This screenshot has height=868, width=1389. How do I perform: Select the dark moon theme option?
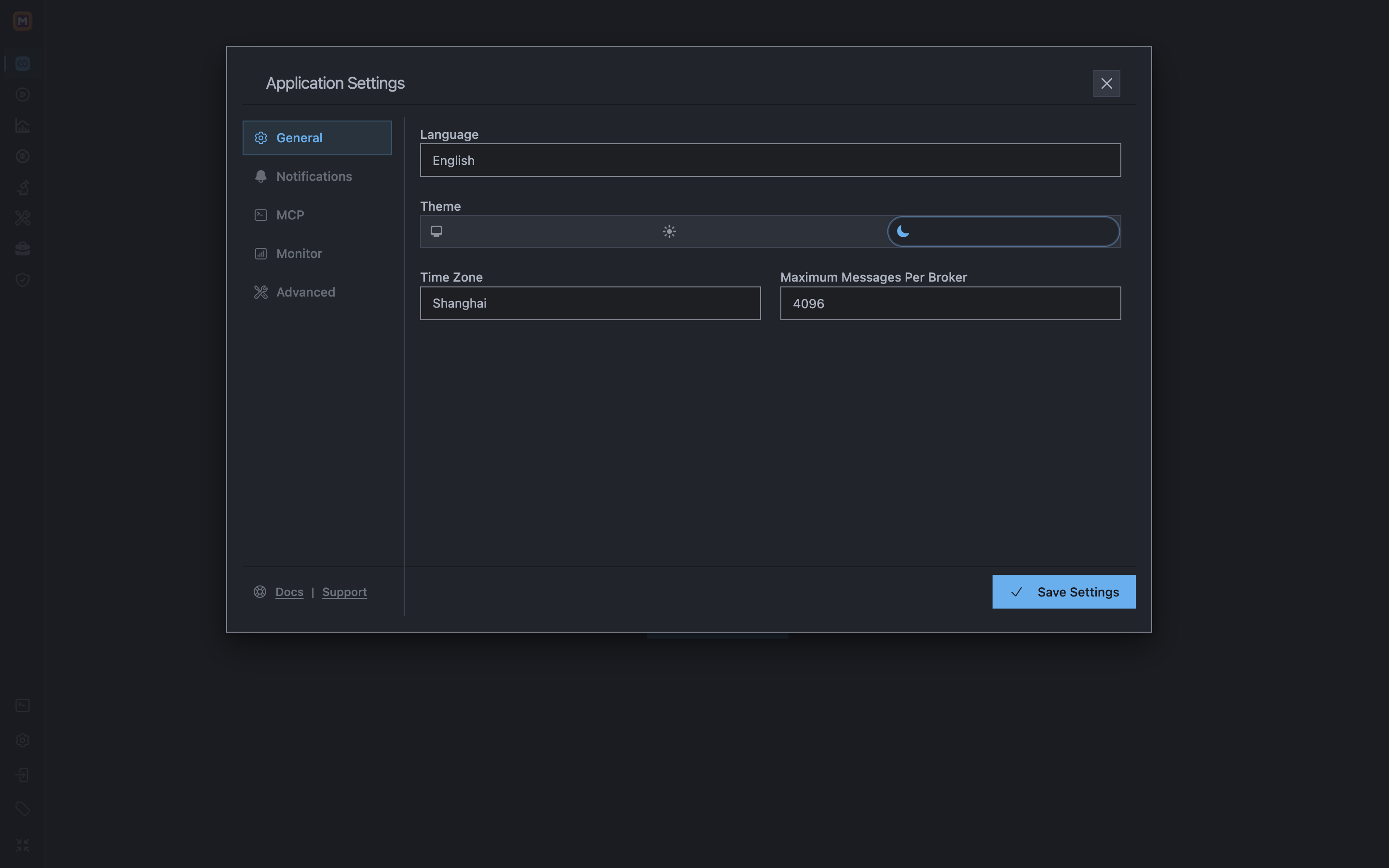[1003, 231]
